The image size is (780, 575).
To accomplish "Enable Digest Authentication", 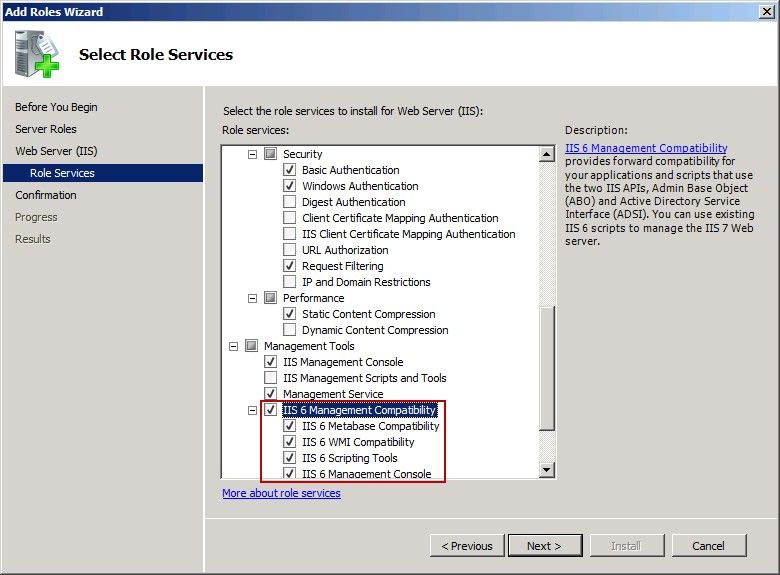I will pyautogui.click(x=290, y=202).
